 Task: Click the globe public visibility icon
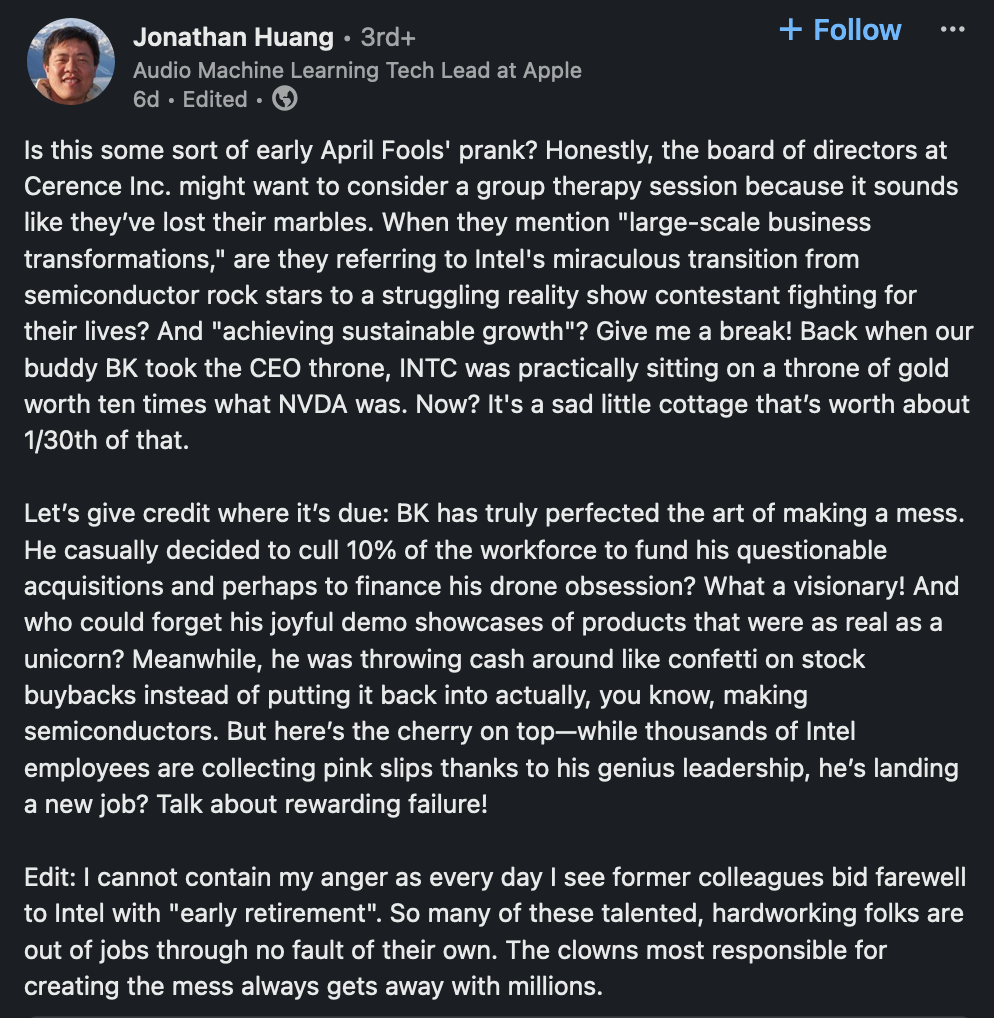pyautogui.click(x=285, y=99)
